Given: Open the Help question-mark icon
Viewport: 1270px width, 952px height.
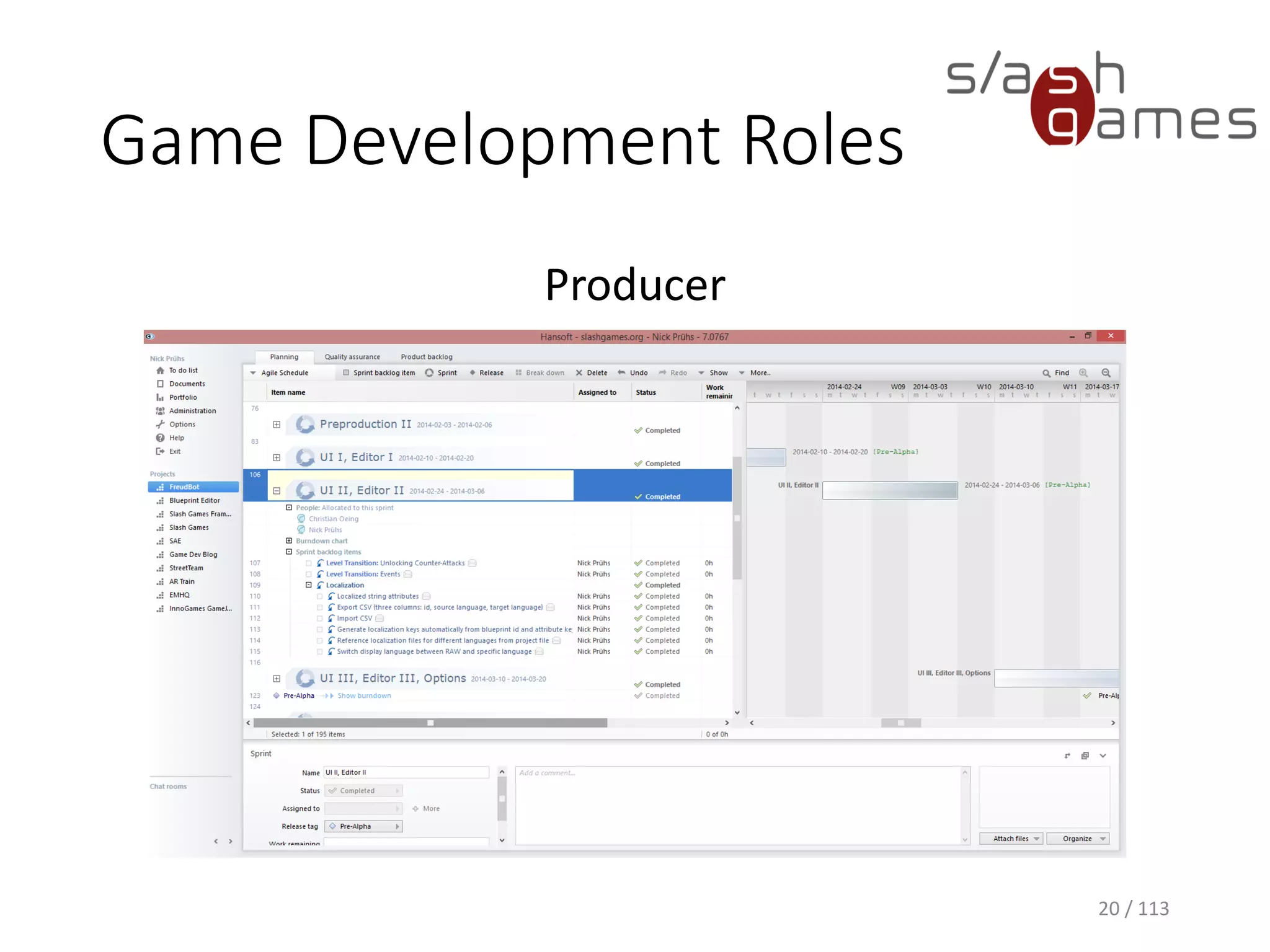Looking at the screenshot, I should click(x=160, y=438).
